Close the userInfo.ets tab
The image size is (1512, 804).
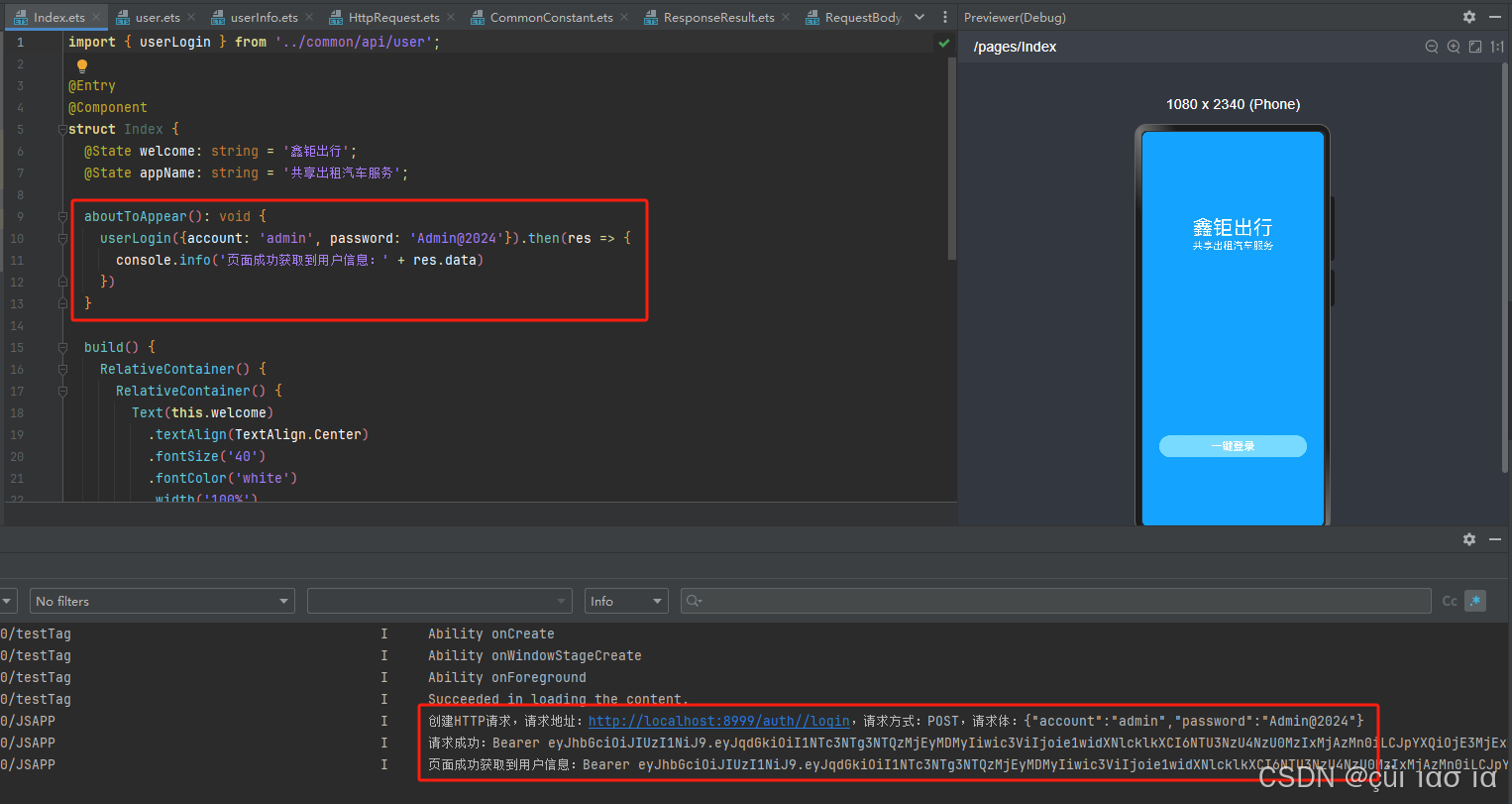click(x=309, y=17)
